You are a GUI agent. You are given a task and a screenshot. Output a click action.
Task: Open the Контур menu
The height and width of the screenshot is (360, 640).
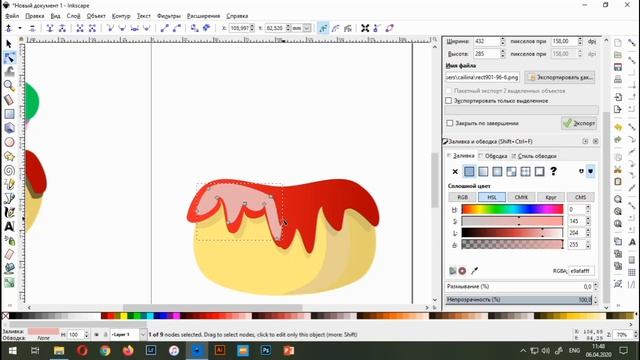point(121,16)
